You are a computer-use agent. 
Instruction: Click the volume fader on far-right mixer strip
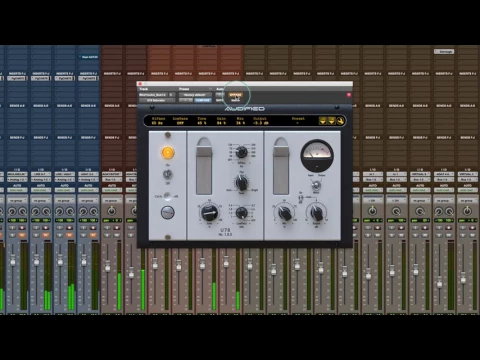coord(463,279)
